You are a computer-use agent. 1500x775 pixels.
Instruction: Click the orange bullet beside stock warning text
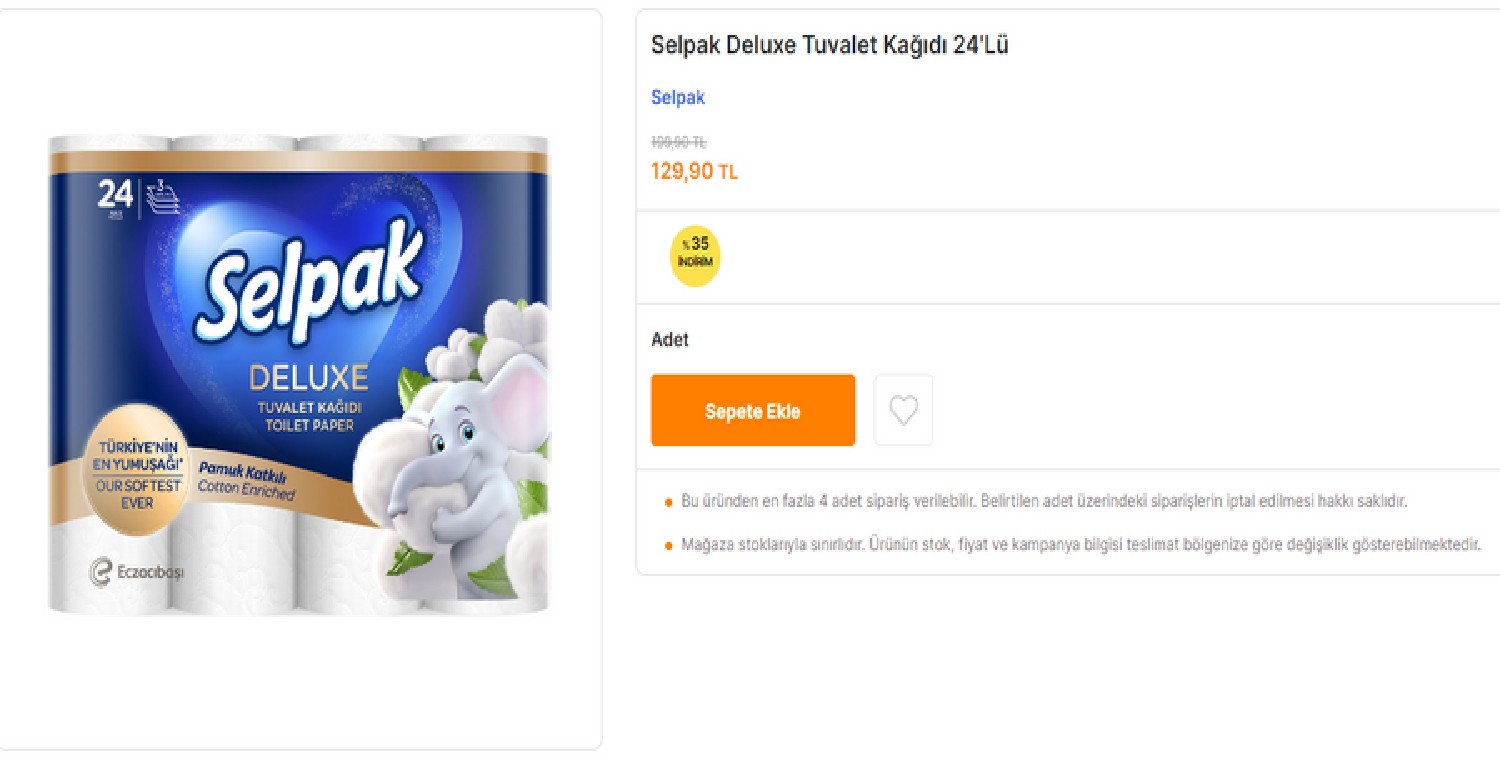pos(668,545)
